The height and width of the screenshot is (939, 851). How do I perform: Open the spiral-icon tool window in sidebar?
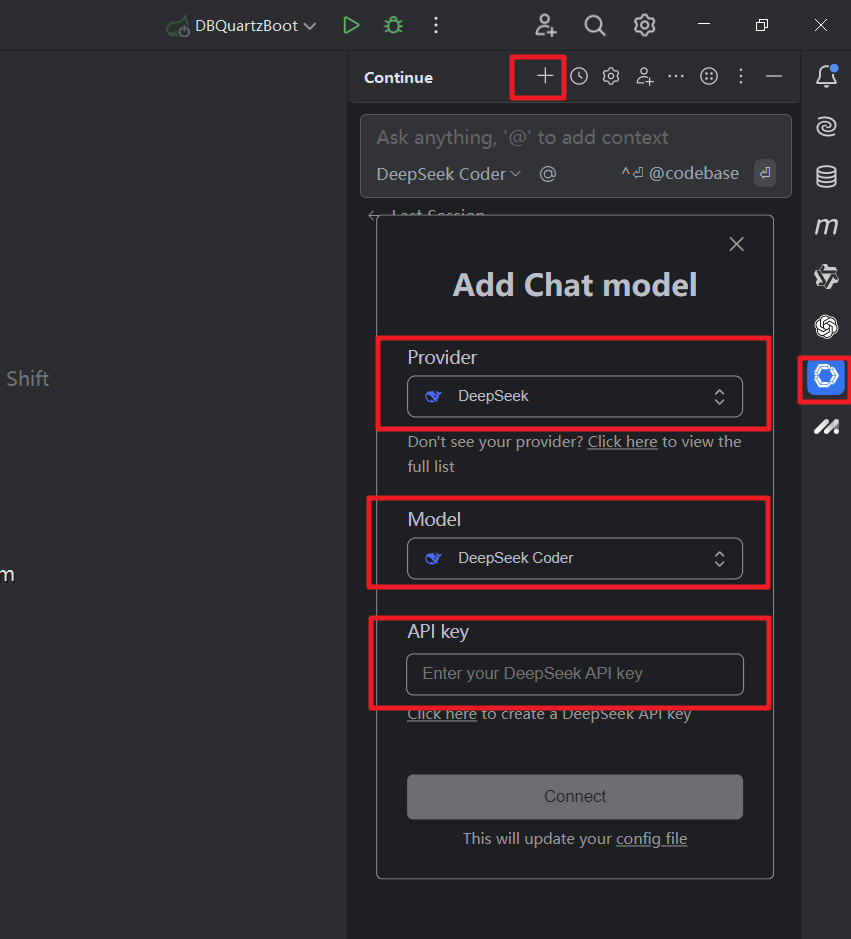[x=826, y=126]
